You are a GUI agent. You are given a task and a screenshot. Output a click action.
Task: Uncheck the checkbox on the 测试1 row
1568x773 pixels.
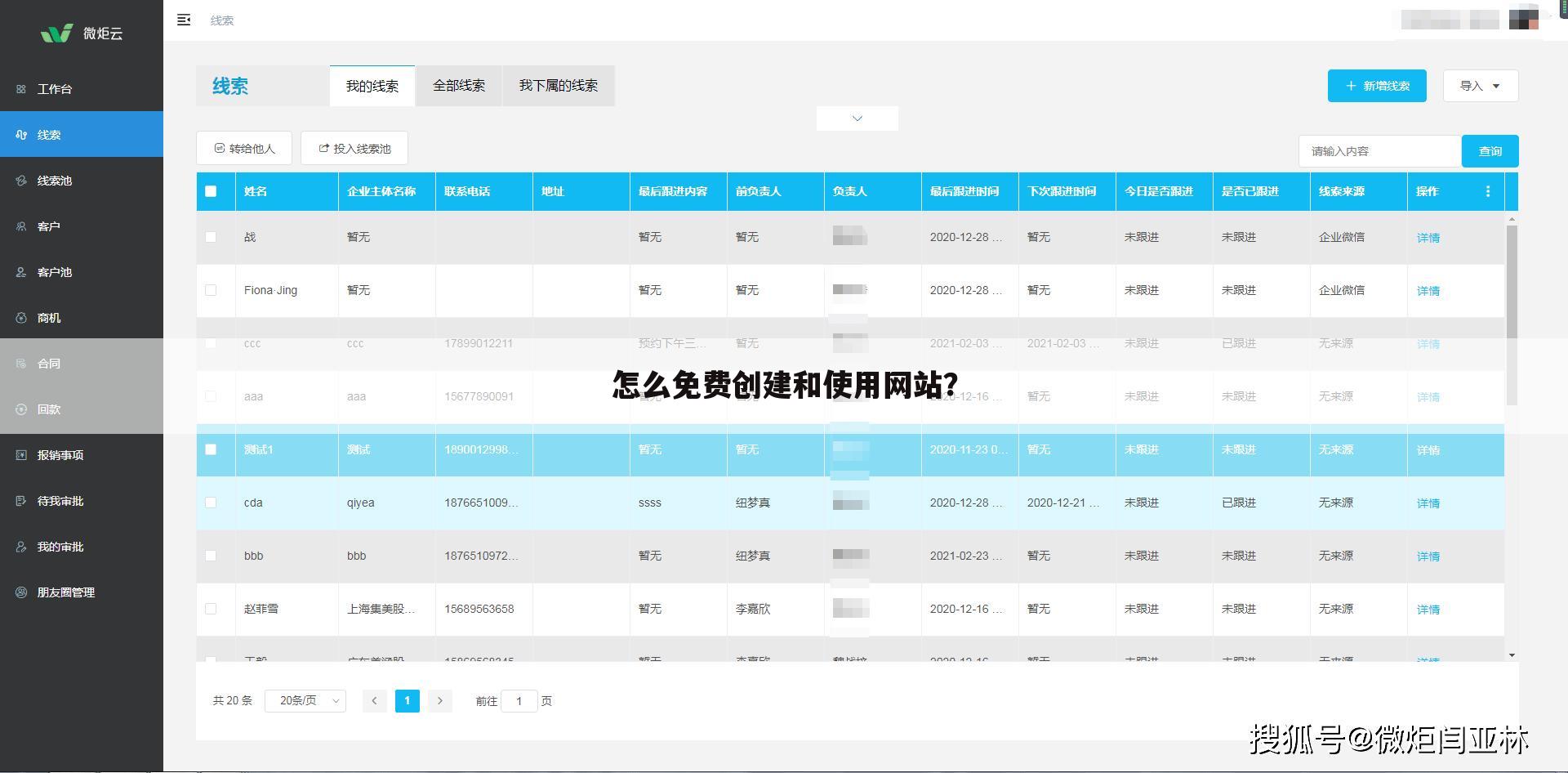[212, 449]
